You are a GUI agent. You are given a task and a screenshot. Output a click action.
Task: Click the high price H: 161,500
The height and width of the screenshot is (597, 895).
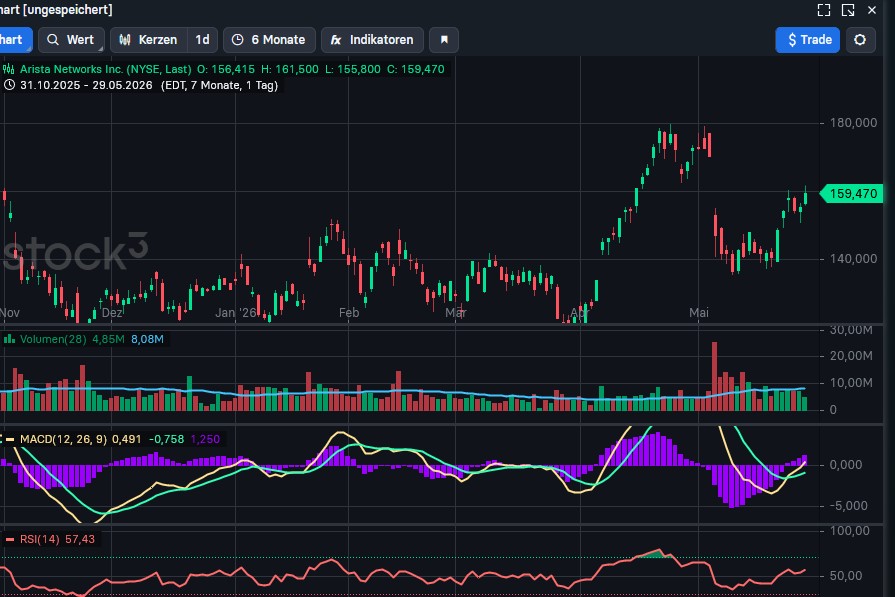290,69
